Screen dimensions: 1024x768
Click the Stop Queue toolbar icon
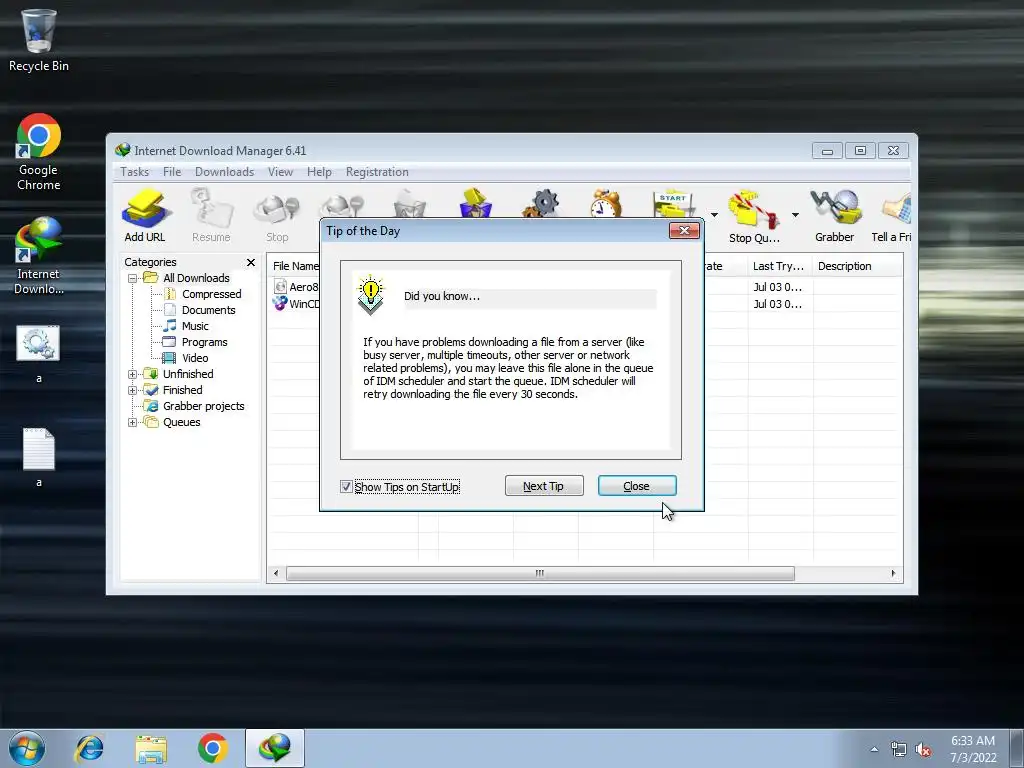754,216
